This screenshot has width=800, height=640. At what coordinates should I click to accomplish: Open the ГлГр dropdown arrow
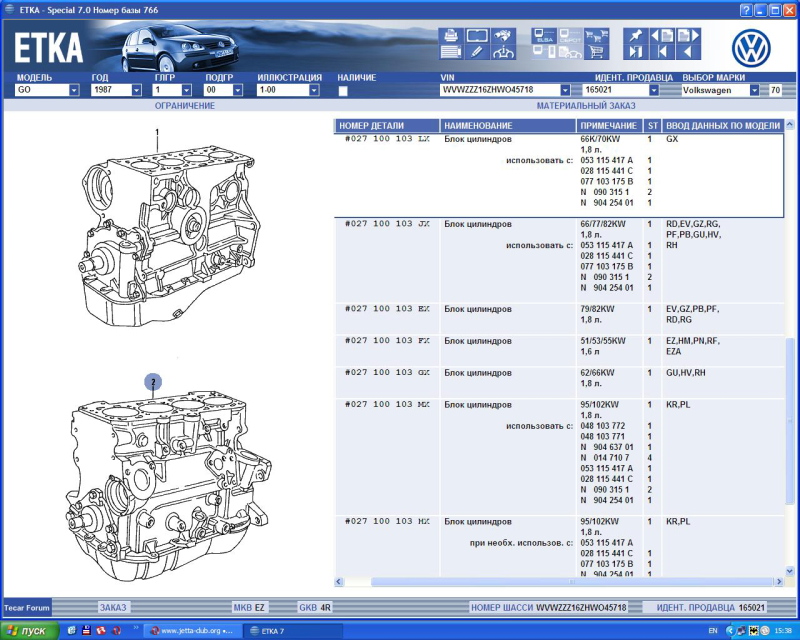coord(186,90)
